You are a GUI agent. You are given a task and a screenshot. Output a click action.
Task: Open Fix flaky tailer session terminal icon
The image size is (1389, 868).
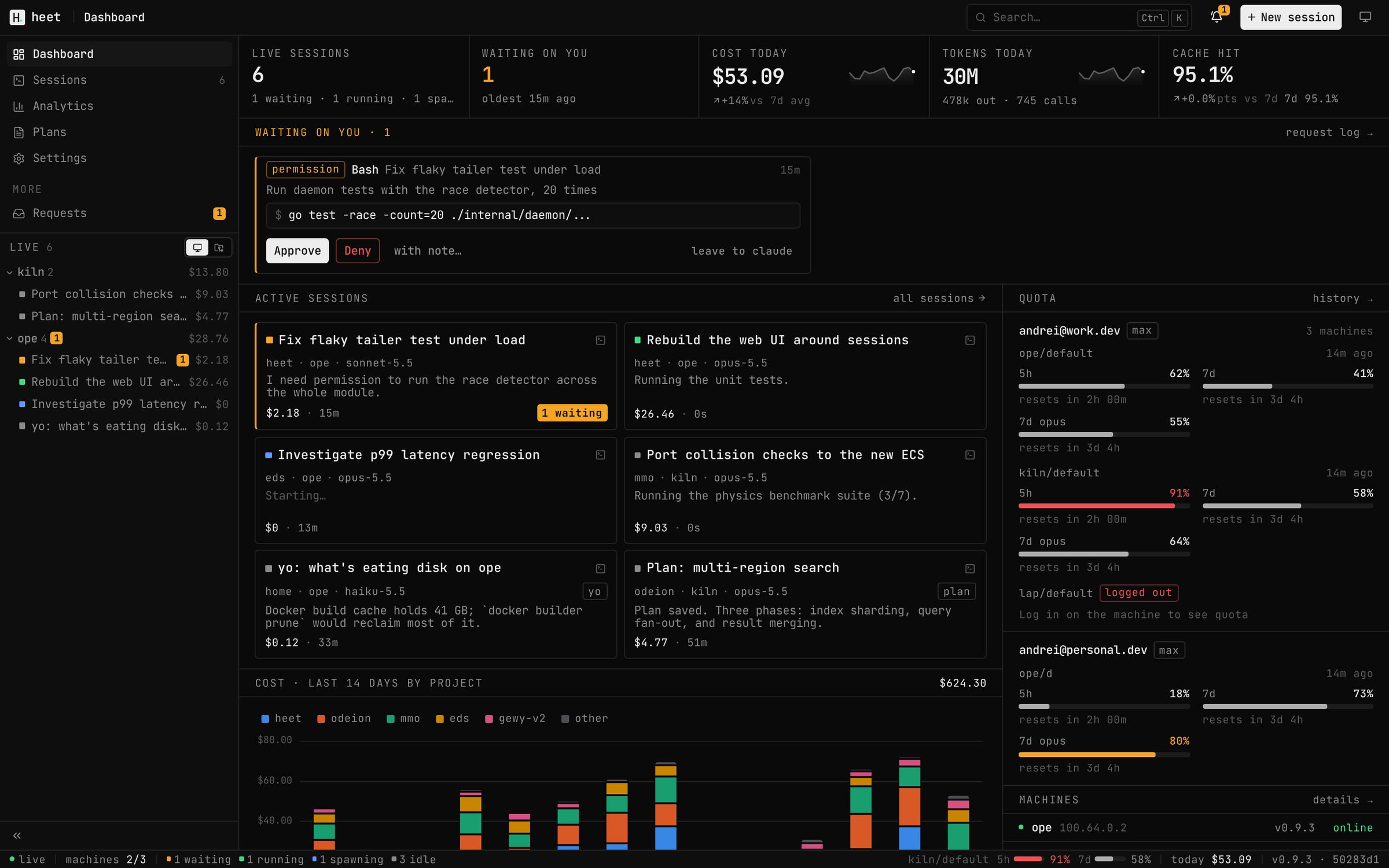tap(601, 340)
